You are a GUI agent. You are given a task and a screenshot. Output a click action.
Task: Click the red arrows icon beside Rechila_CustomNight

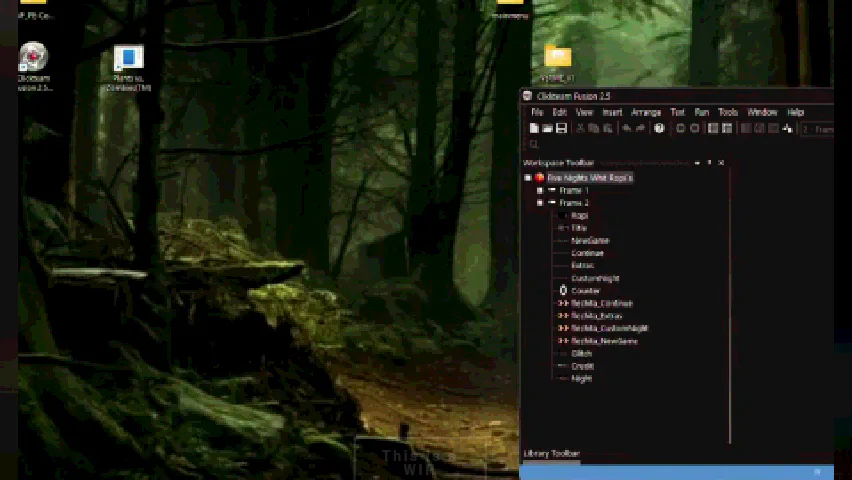563,328
